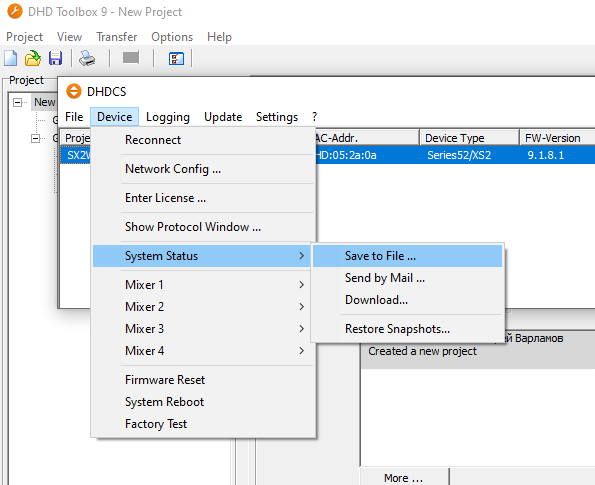Sort by Device Type column header
595x485 pixels.
click(469, 138)
